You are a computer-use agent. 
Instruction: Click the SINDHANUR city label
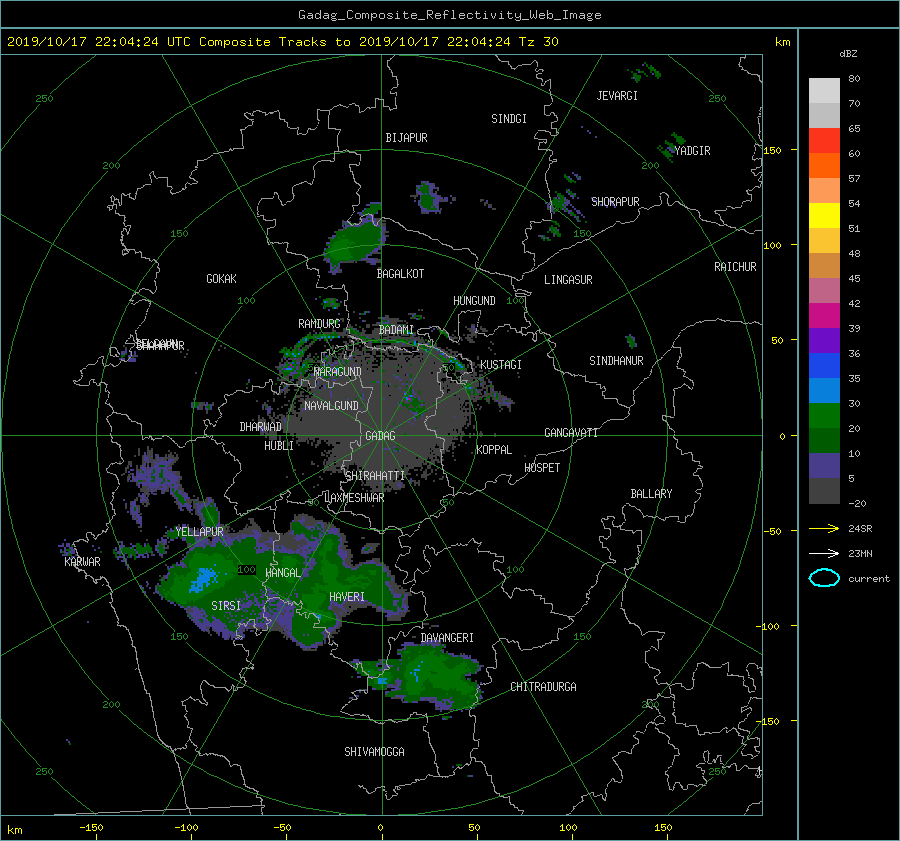(x=616, y=361)
